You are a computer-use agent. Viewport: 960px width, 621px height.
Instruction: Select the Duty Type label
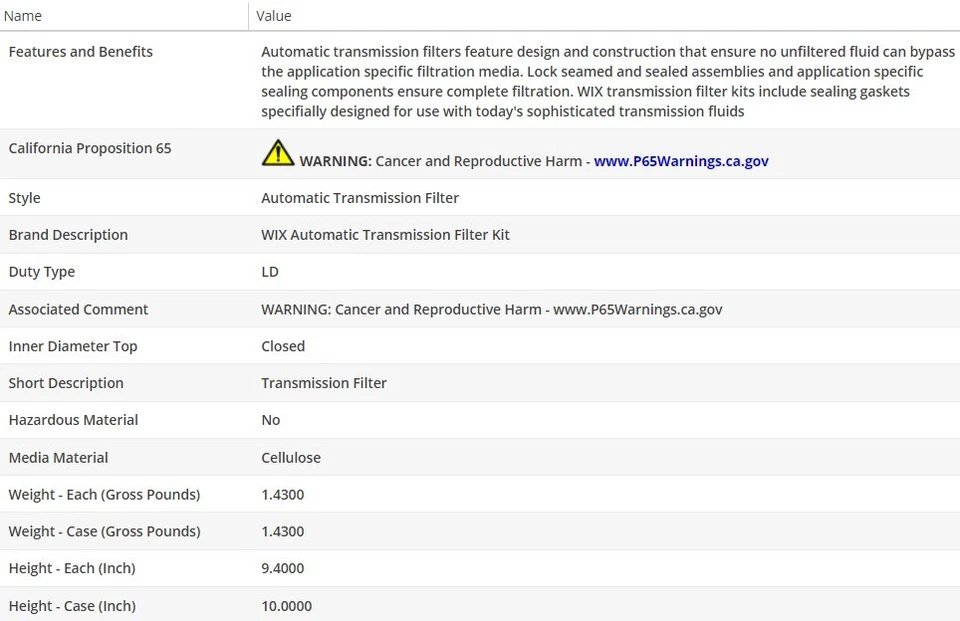click(42, 272)
